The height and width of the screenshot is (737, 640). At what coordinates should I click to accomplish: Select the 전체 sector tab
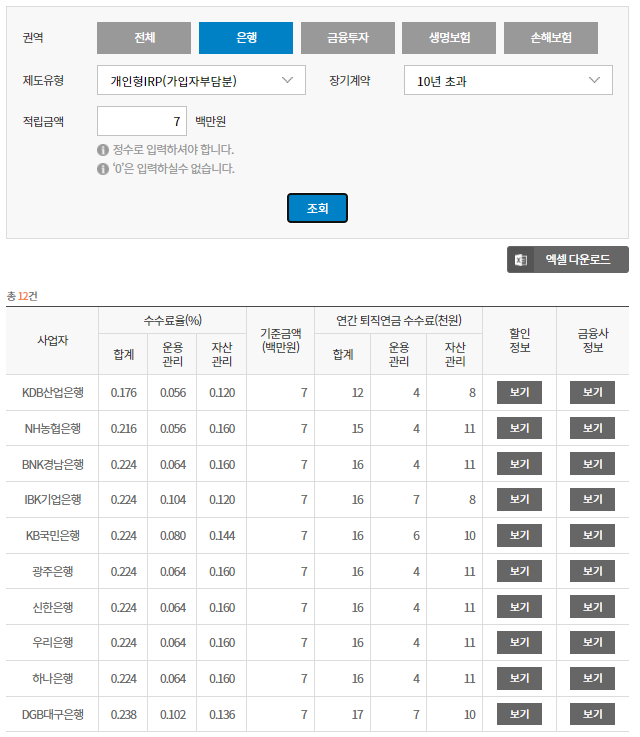[x=144, y=38]
